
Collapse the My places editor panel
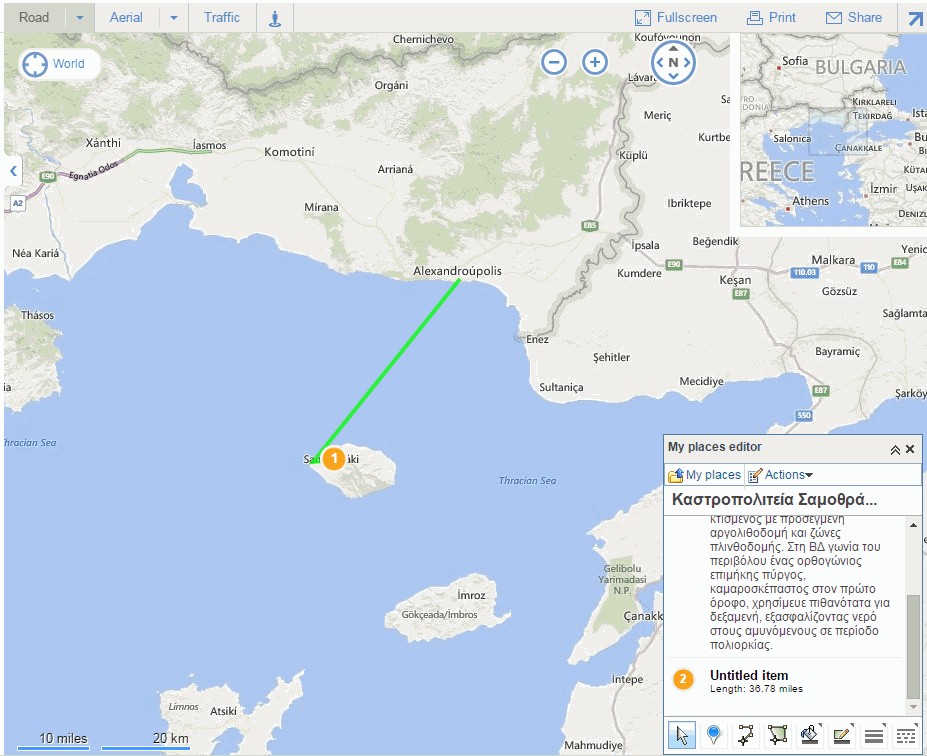pos(895,450)
